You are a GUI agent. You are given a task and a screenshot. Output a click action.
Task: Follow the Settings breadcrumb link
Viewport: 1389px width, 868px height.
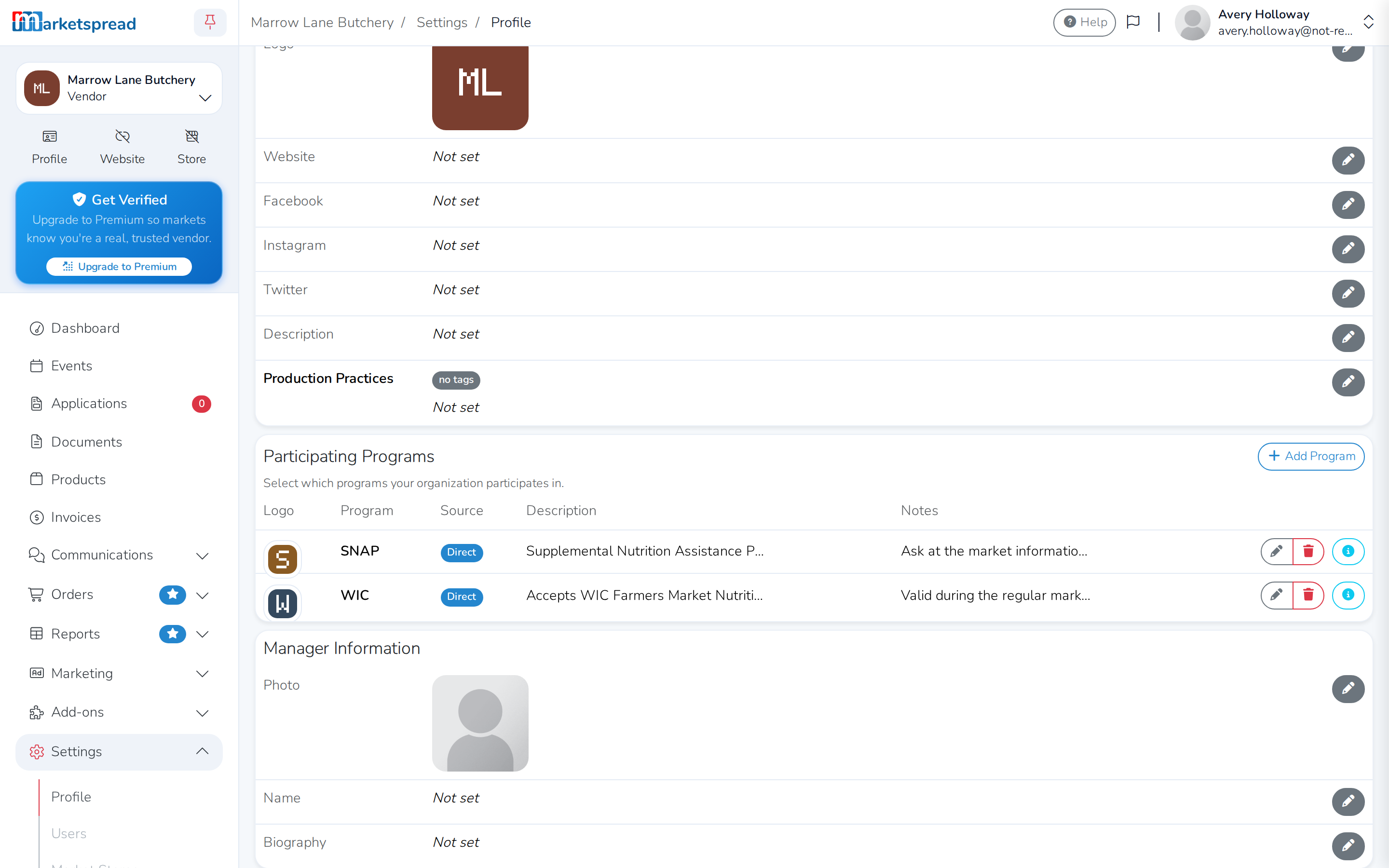tap(442, 22)
